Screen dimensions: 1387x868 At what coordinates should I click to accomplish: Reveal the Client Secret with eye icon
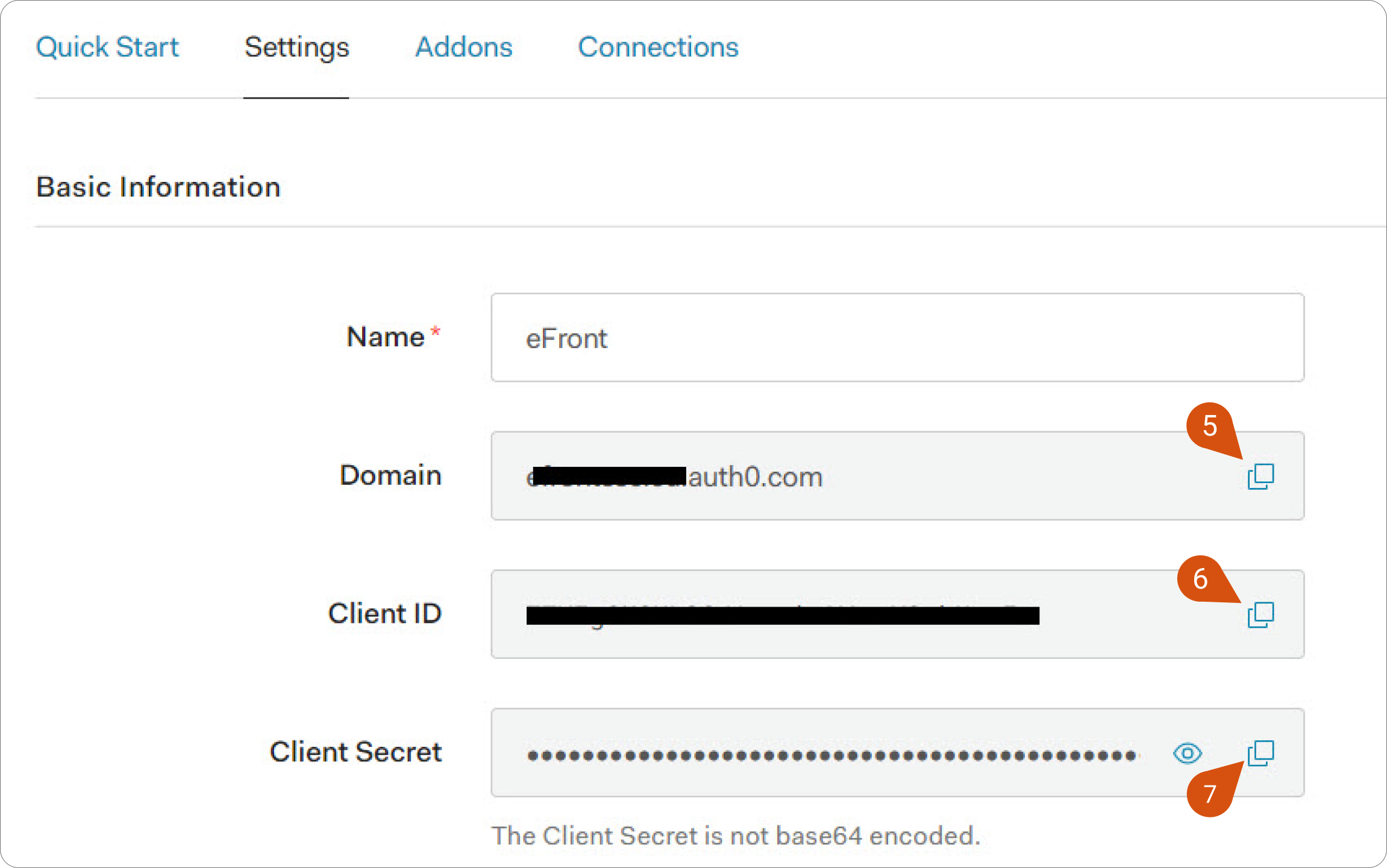(x=1188, y=754)
